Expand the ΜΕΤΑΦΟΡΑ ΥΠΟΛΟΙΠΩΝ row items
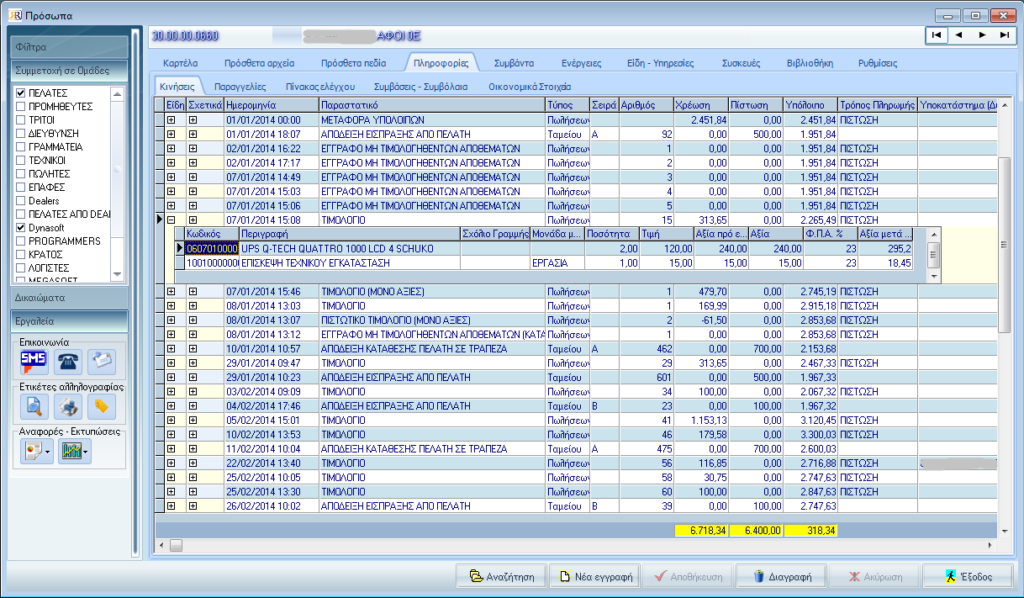The image size is (1024, 598). 171,120
